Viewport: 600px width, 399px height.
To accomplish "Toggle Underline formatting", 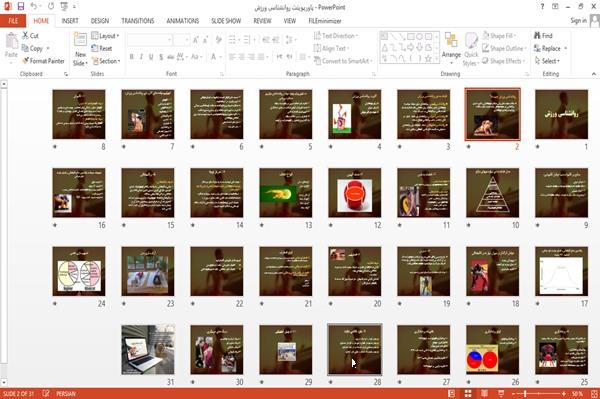I will [151, 57].
